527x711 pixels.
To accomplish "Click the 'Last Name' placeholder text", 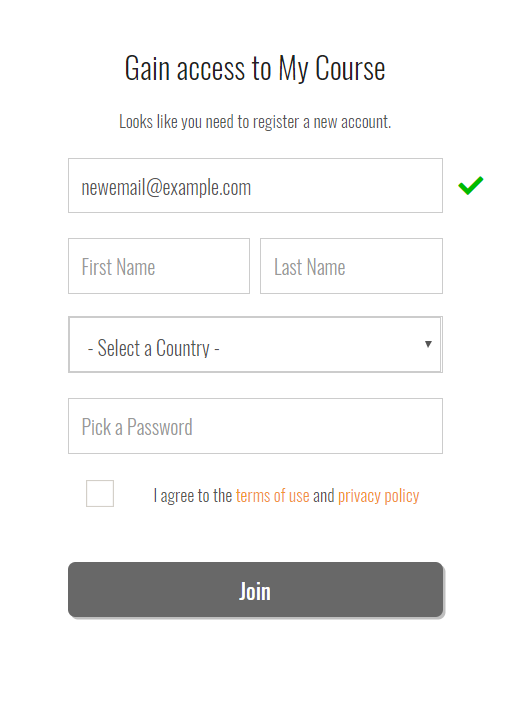I will coord(310,267).
